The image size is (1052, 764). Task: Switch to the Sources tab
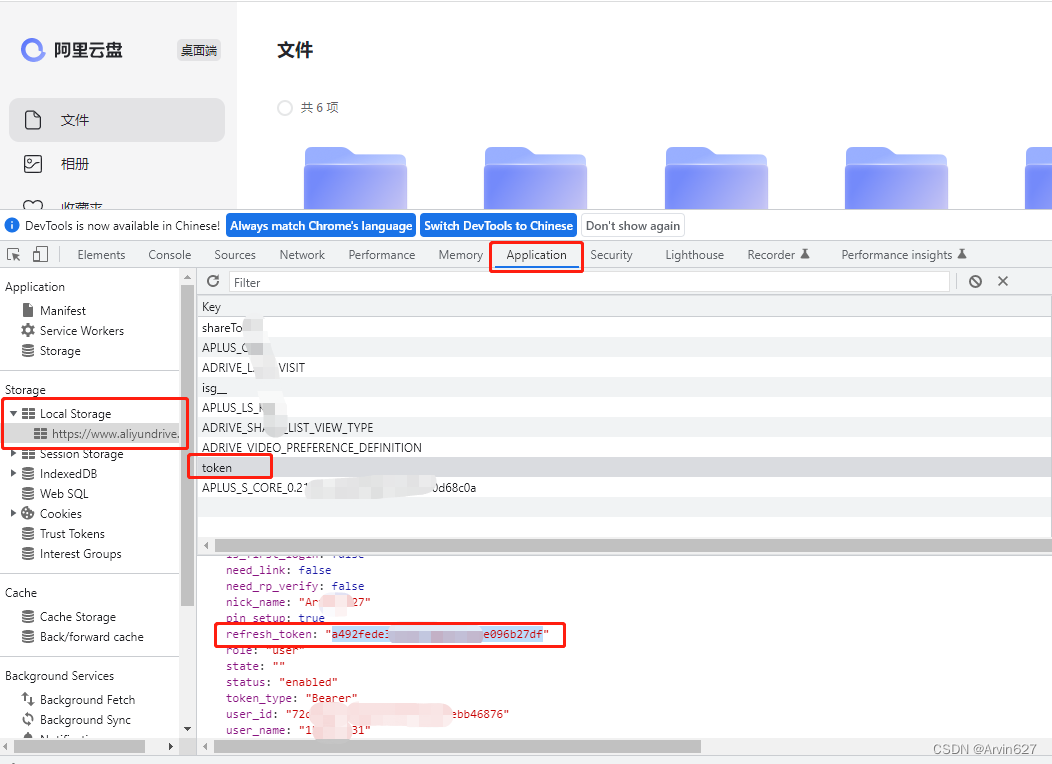point(235,255)
